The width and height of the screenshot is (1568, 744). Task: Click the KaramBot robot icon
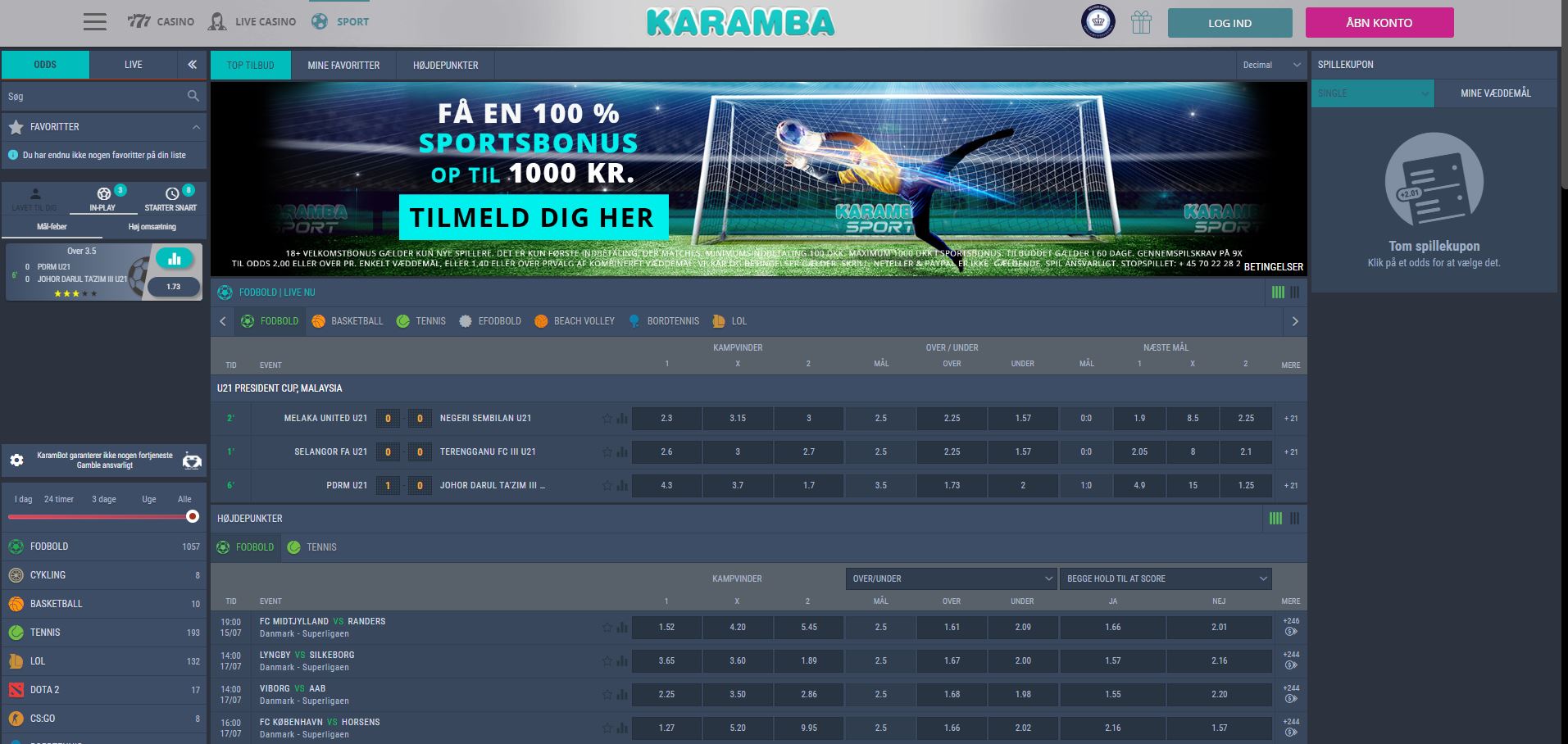coord(192,460)
